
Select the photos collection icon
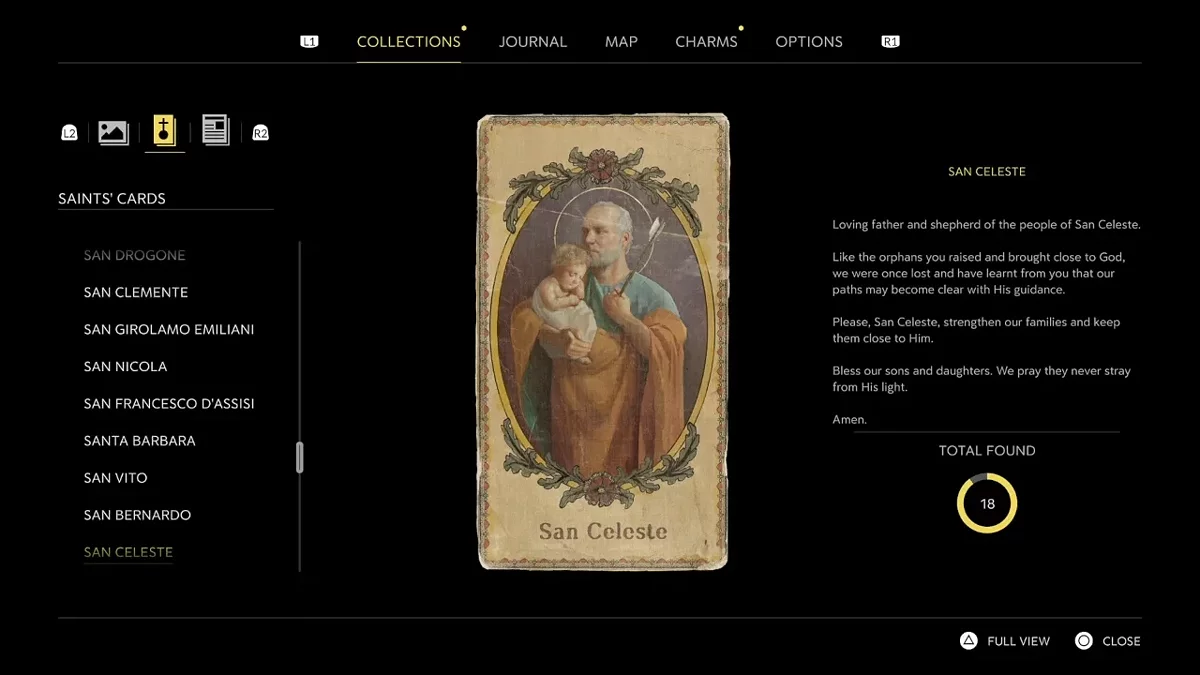click(113, 132)
